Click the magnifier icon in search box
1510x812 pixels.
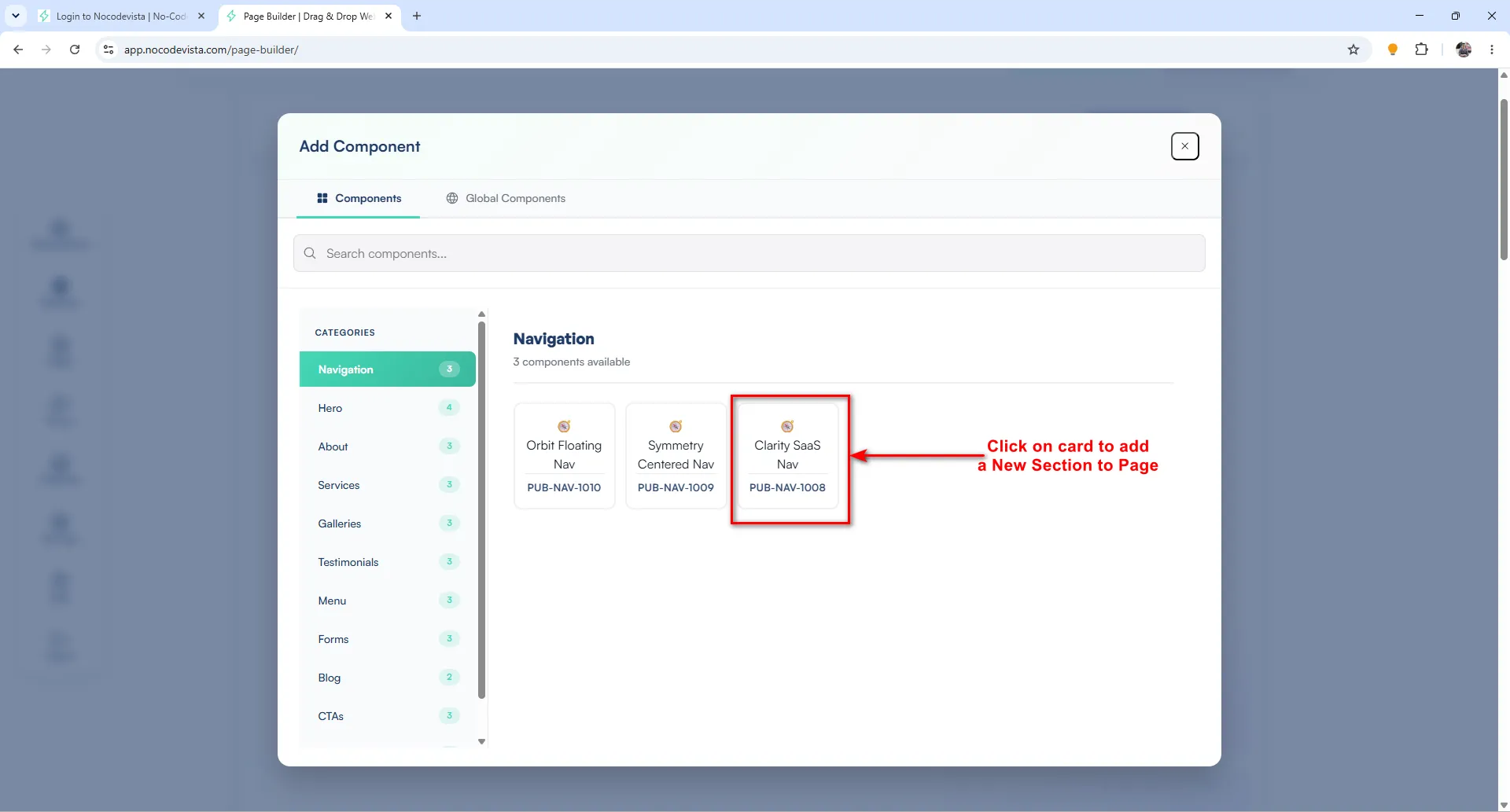310,253
